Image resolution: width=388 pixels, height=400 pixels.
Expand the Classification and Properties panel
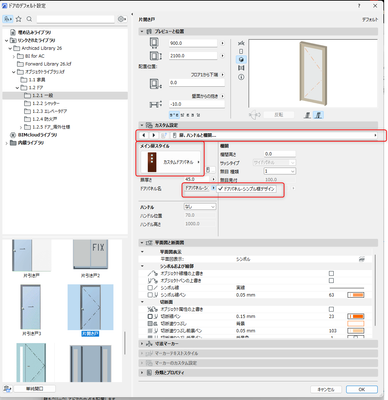point(142,372)
